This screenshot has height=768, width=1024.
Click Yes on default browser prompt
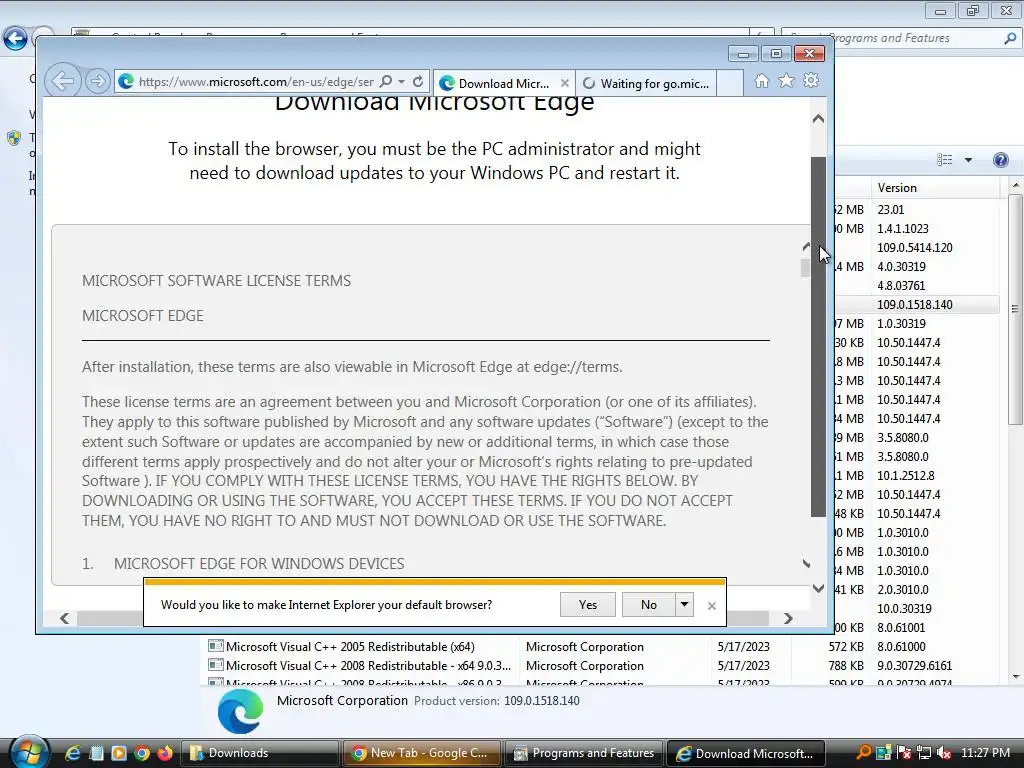pyautogui.click(x=588, y=605)
